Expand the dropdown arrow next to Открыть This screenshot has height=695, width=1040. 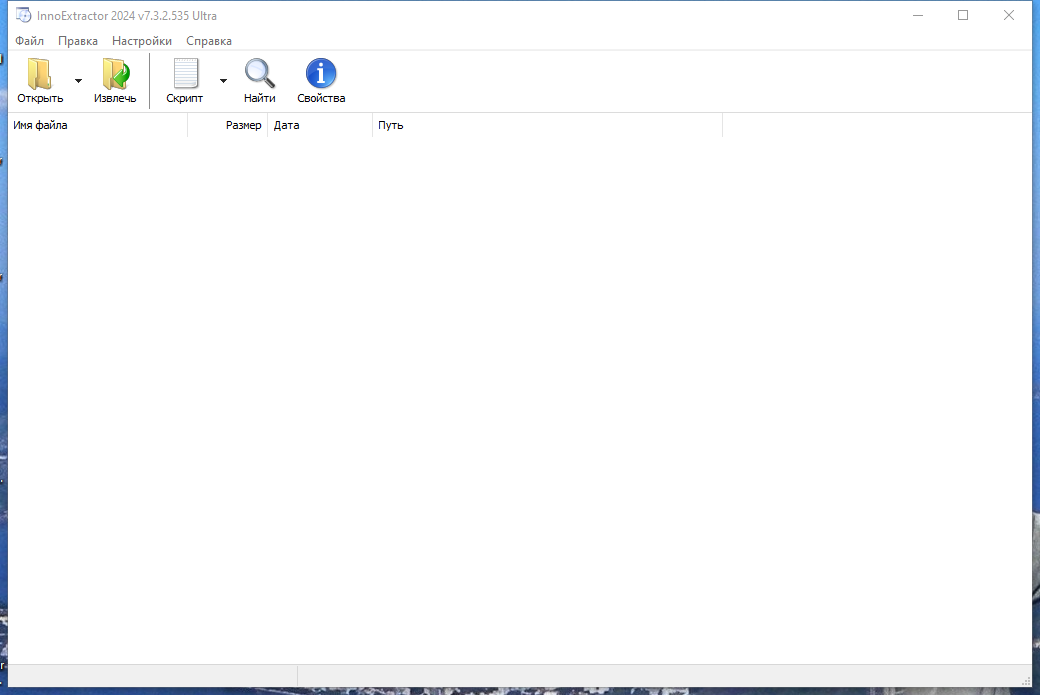[x=78, y=79]
